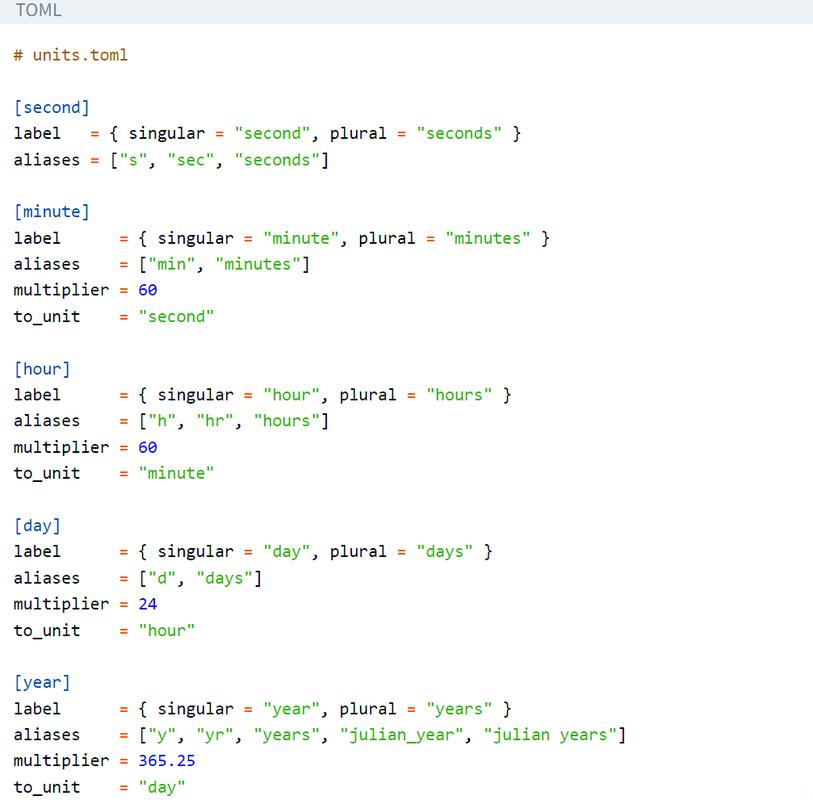813x800 pixels.
Task: Select the [day] table header
Action: point(37,525)
